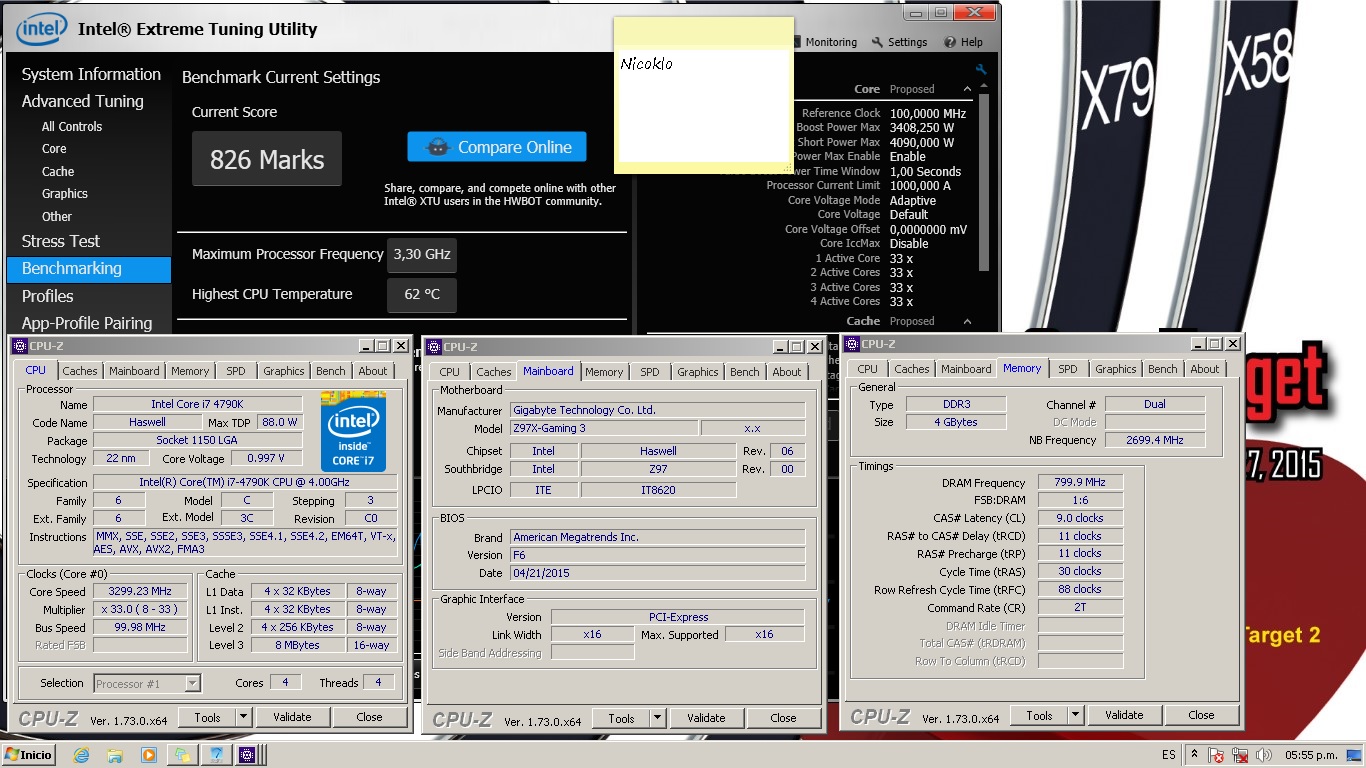The image size is (1366, 768).
Task: Open Settings in the XTU toolbar
Action: [899, 42]
